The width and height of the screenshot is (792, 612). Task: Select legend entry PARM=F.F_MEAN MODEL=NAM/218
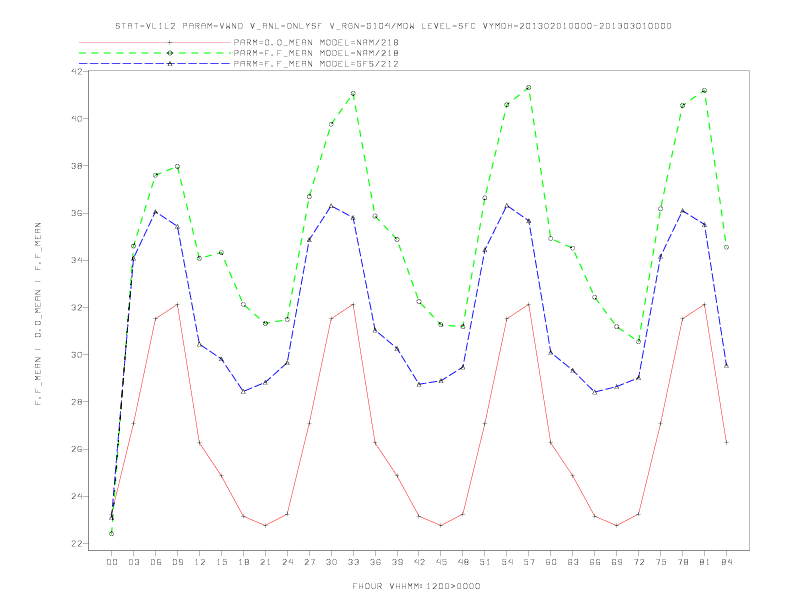pyautogui.click(x=316, y=53)
